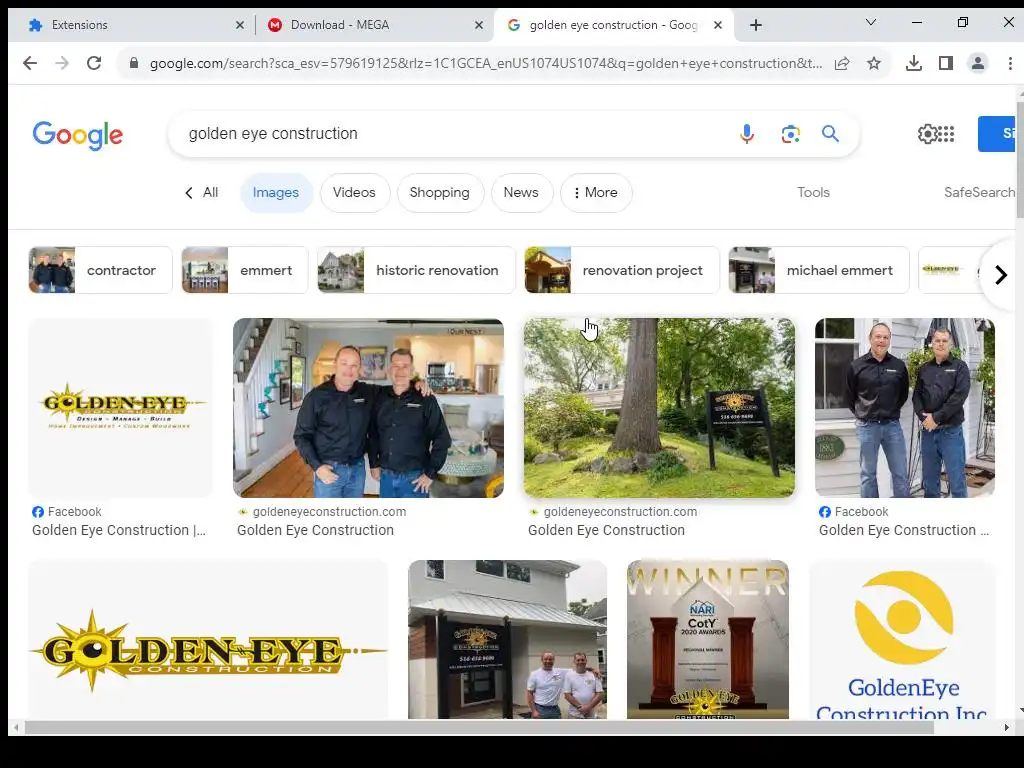Viewport: 1024px width, 768px height.
Task: Share this page via the share icon
Action: click(x=842, y=63)
